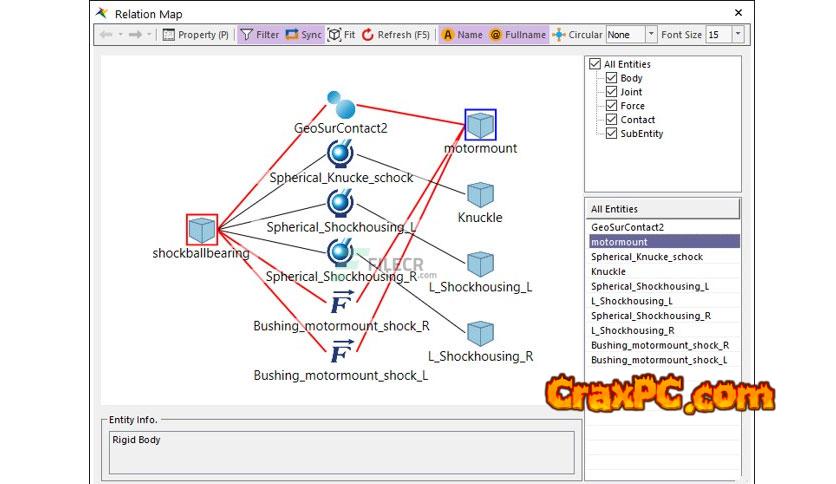Click the All Entities list header
The height and width of the screenshot is (484, 836).
click(663, 209)
